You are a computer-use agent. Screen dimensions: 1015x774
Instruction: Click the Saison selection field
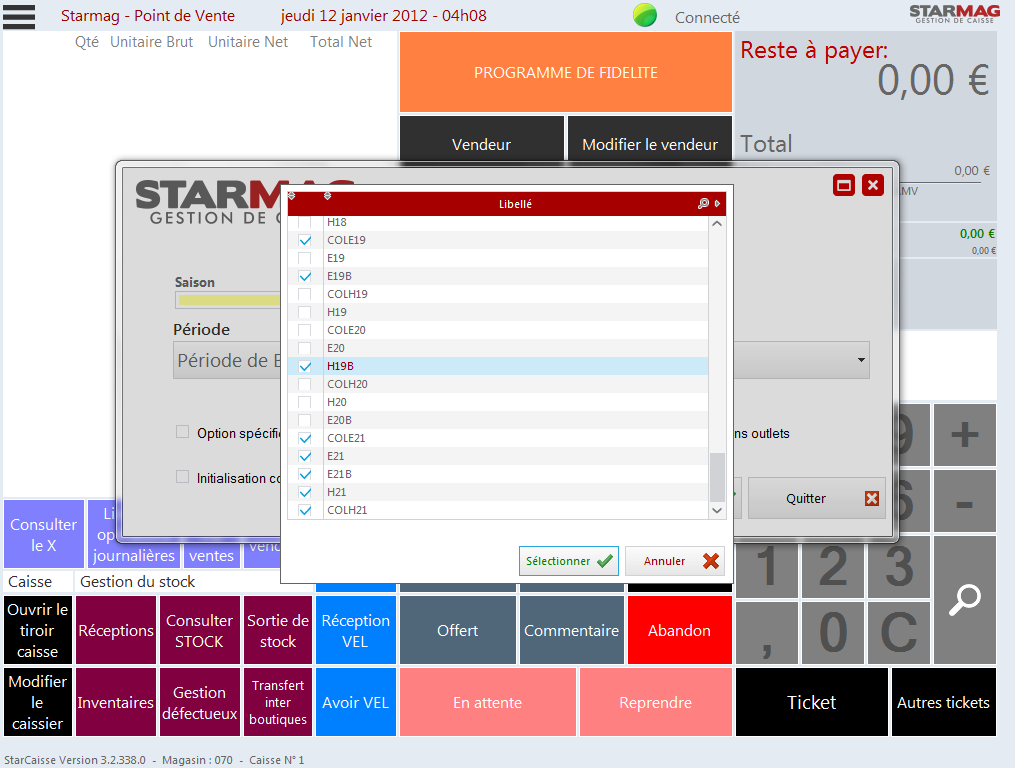228,300
